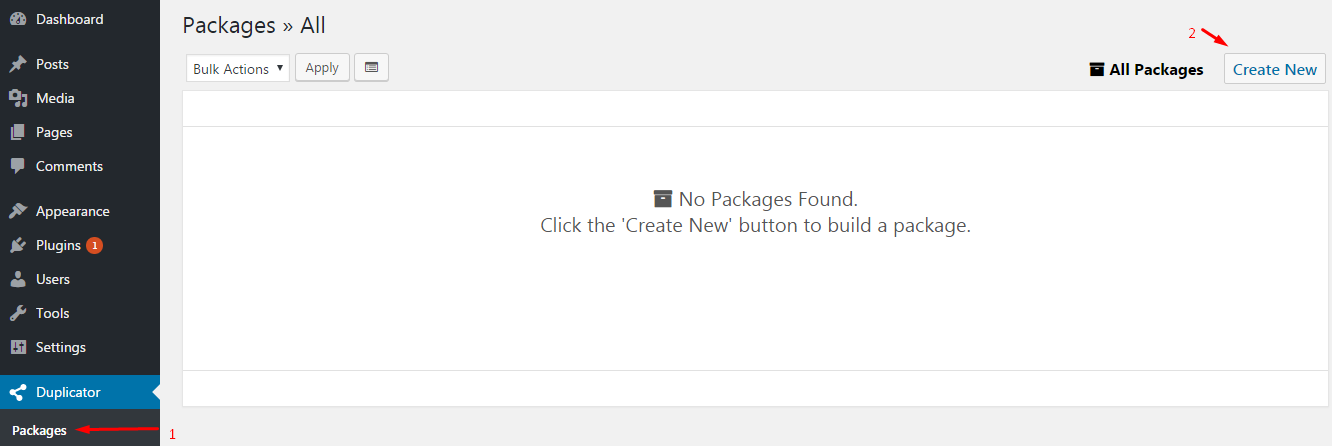Click the Pages icon in sidebar
This screenshot has height=446, width=1332.
click(18, 133)
